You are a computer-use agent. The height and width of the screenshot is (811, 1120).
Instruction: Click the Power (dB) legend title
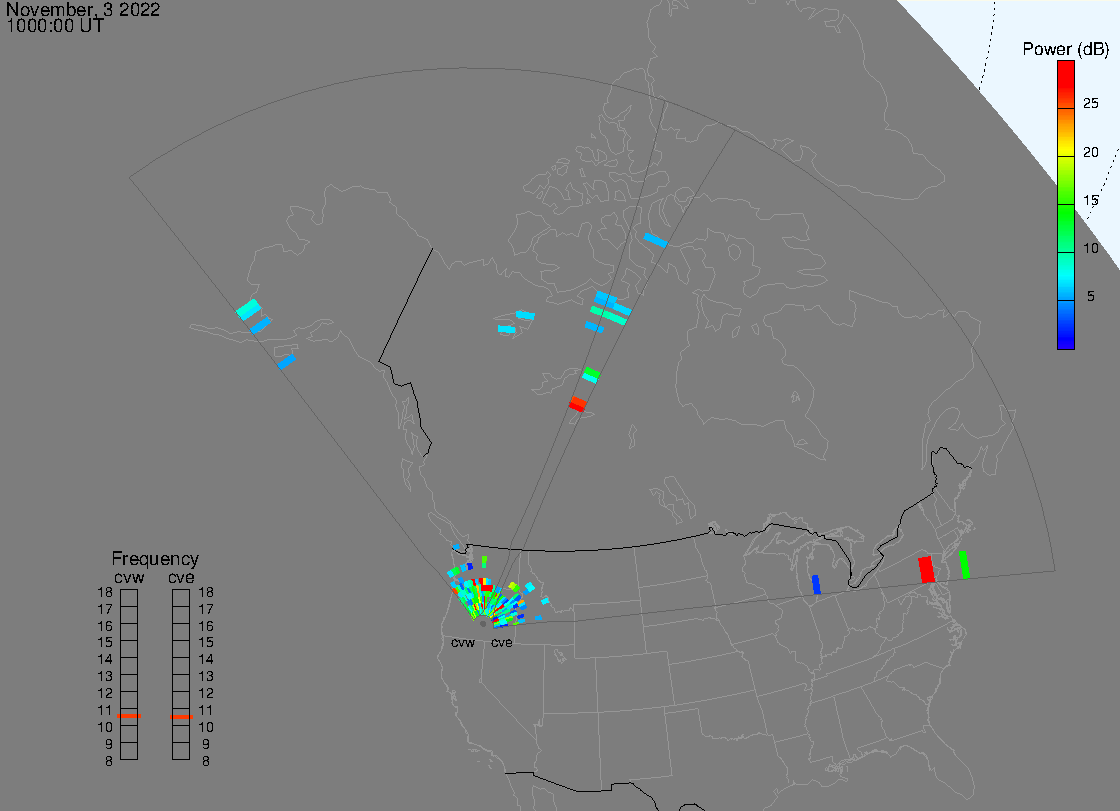pos(1064,49)
